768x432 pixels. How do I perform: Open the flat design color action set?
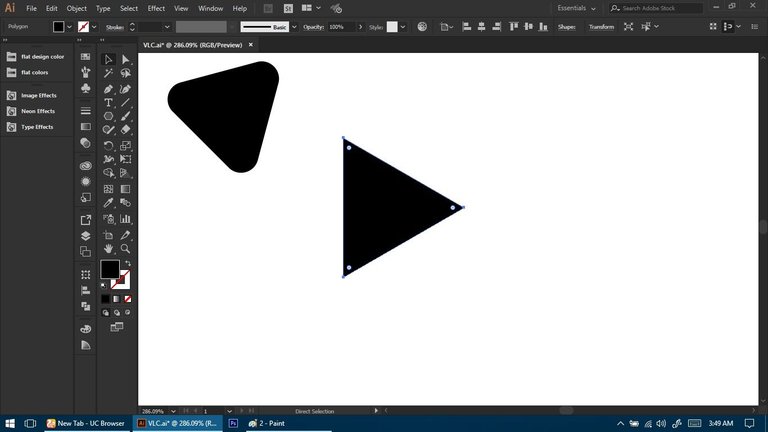tap(43, 57)
